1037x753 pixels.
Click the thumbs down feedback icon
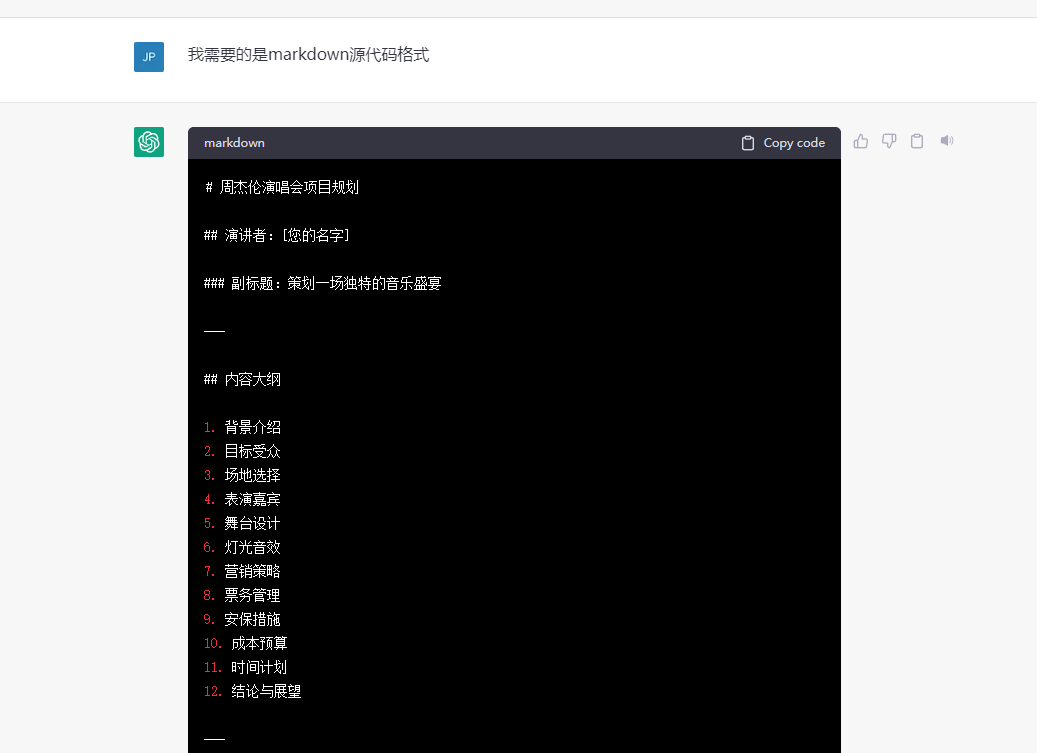coord(888,141)
